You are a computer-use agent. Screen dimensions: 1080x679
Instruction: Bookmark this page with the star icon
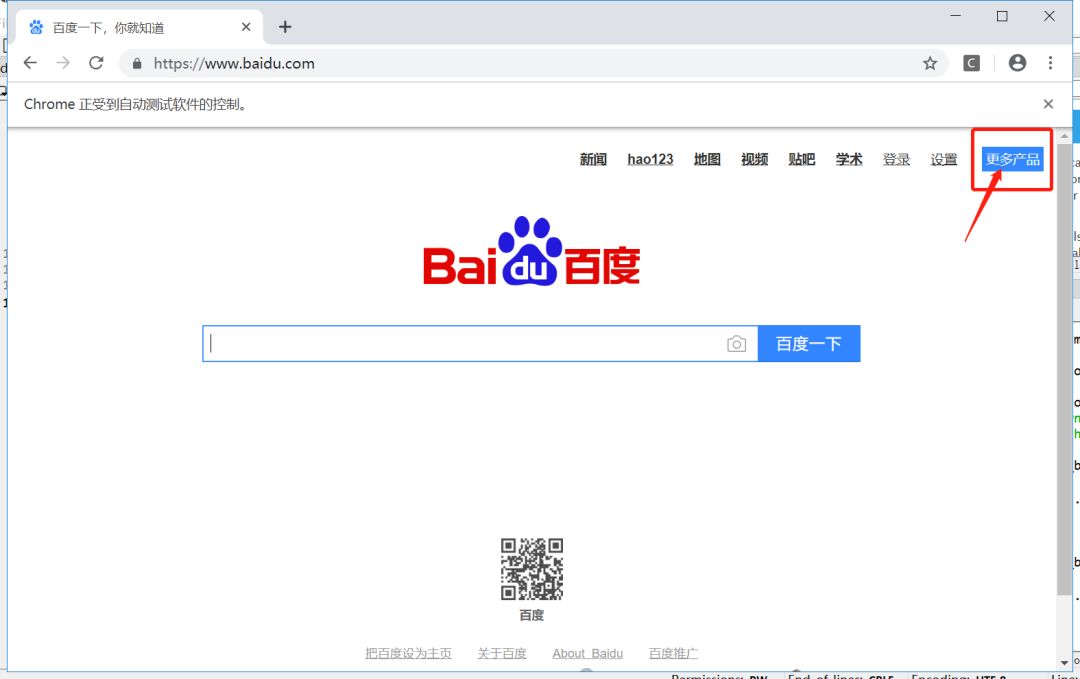(930, 63)
